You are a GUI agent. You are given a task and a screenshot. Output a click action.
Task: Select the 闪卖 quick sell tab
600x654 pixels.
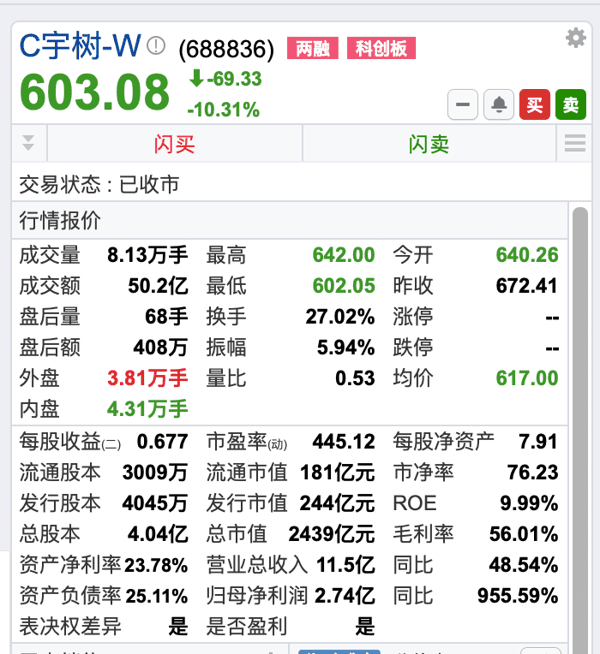[x=429, y=144]
